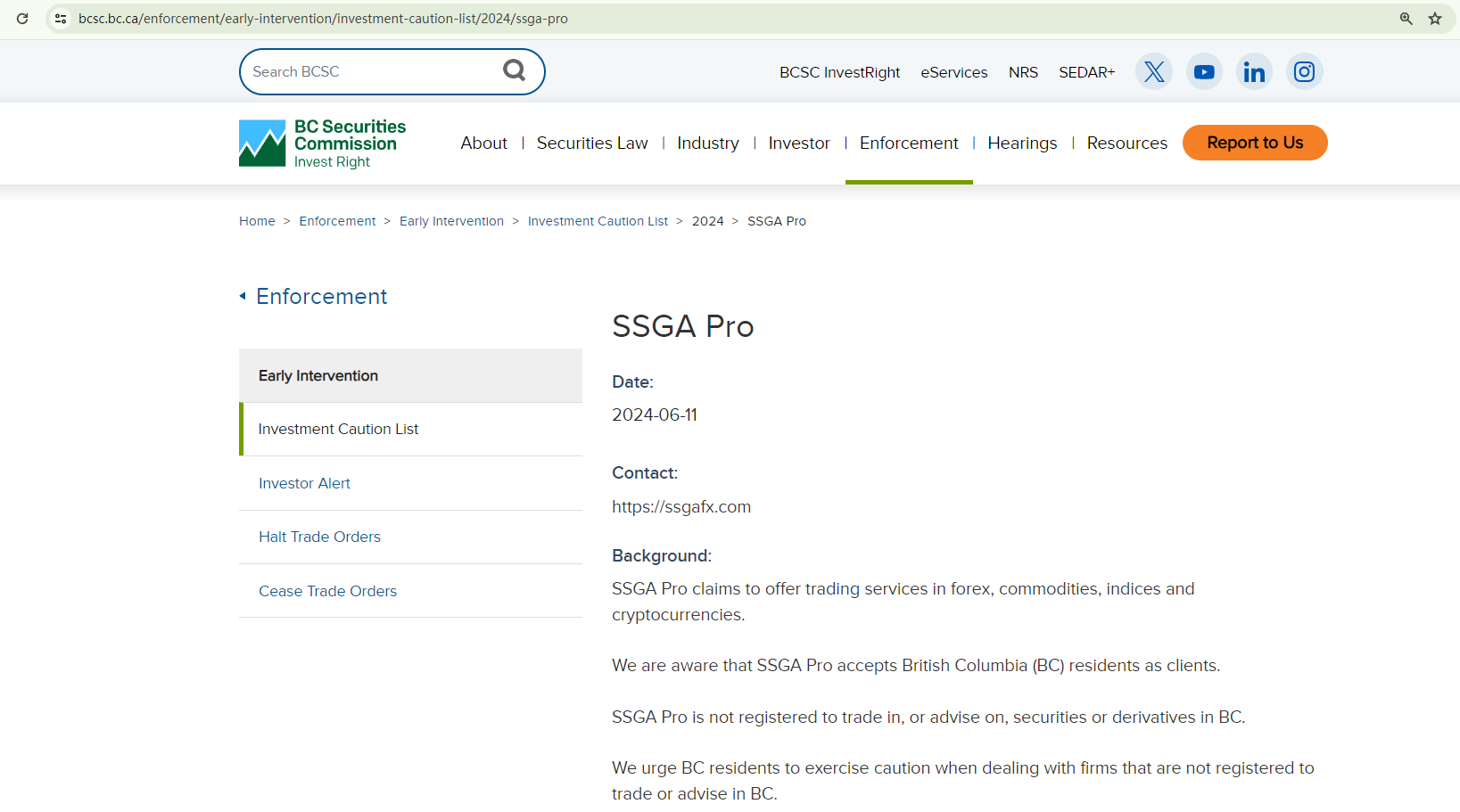
Task: Open the Enforcement menu in main navigation
Action: (x=908, y=144)
